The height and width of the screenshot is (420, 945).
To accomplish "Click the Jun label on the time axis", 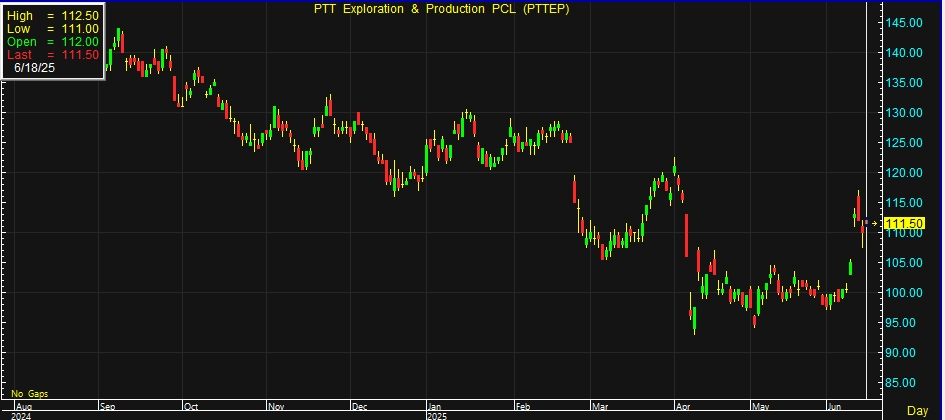I will 835,407.
